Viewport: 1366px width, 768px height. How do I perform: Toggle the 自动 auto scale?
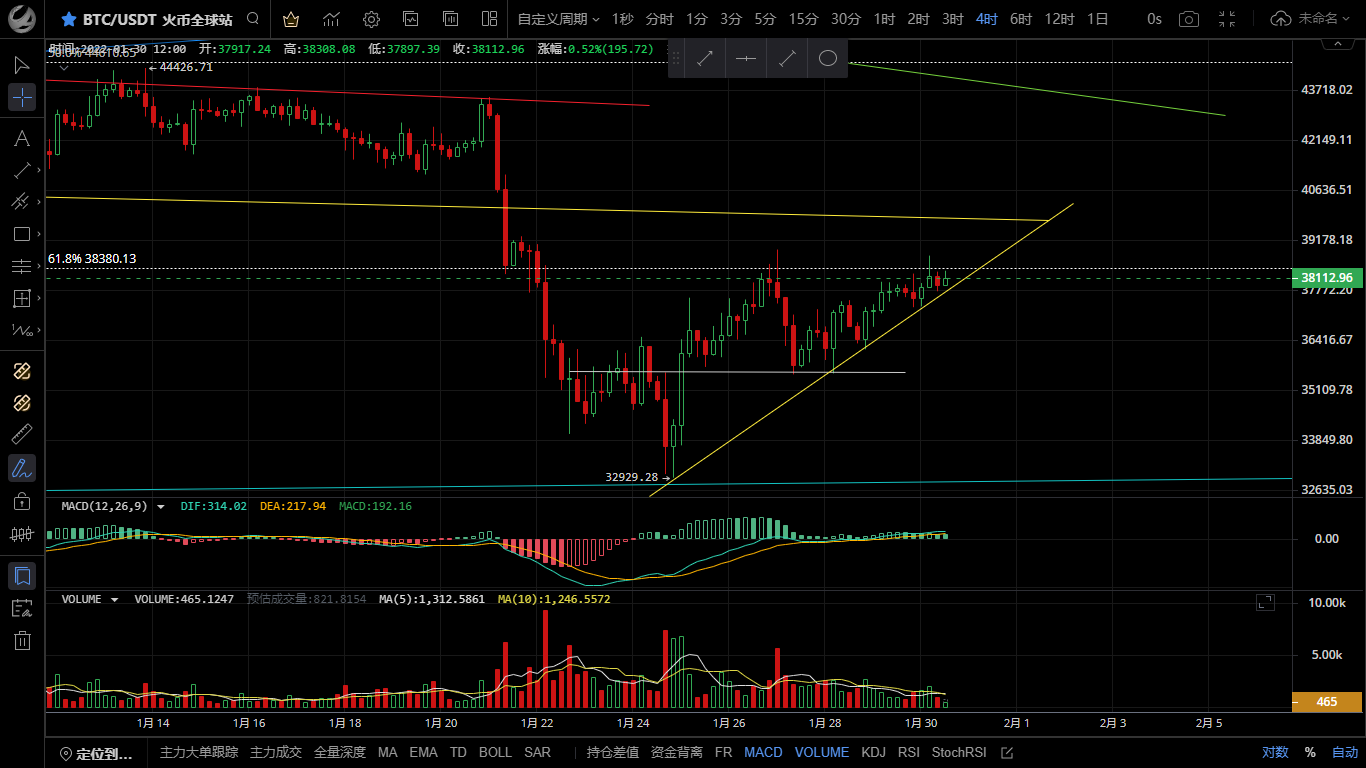point(1345,753)
